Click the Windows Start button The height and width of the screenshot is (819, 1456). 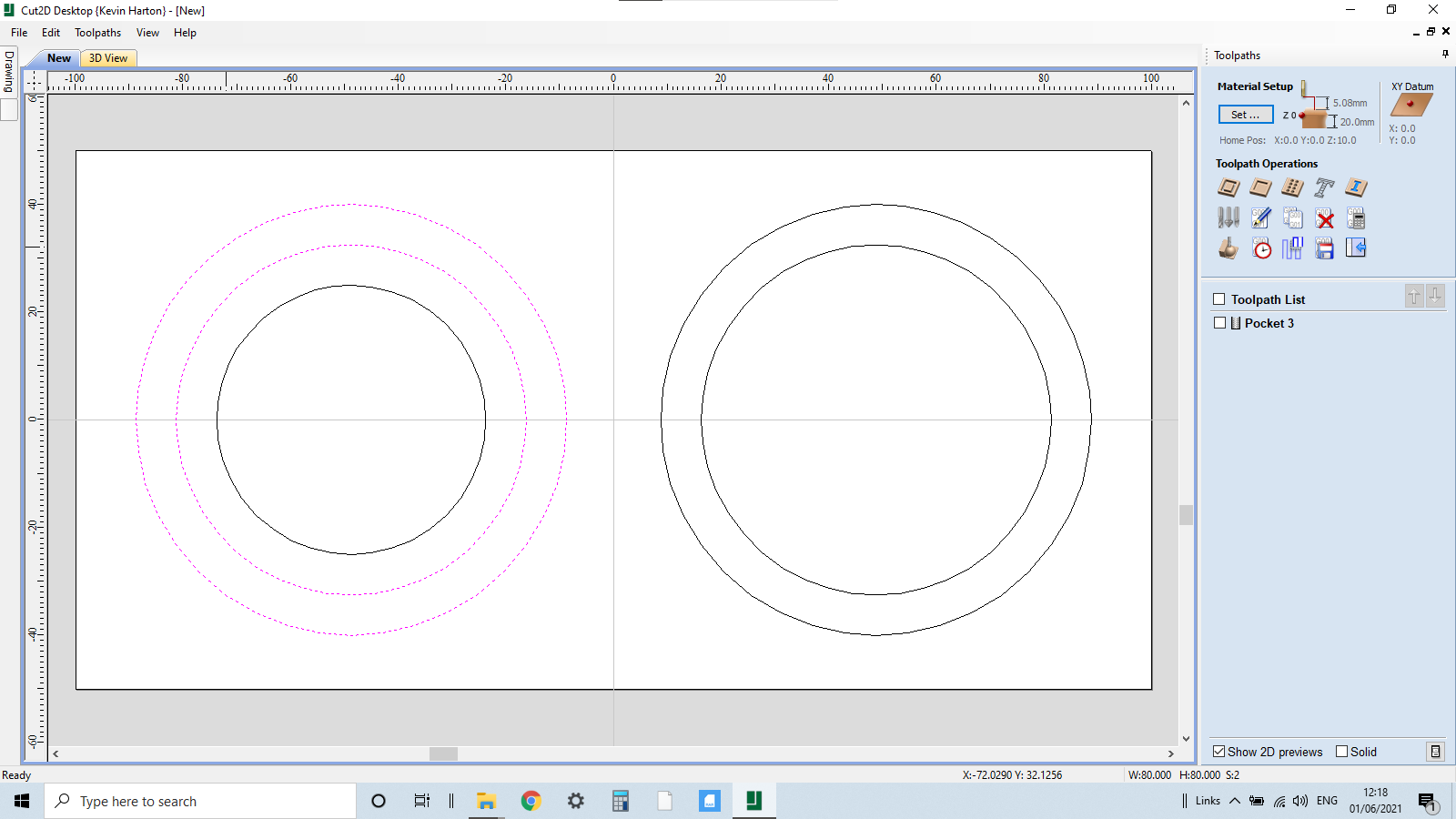(x=22, y=801)
